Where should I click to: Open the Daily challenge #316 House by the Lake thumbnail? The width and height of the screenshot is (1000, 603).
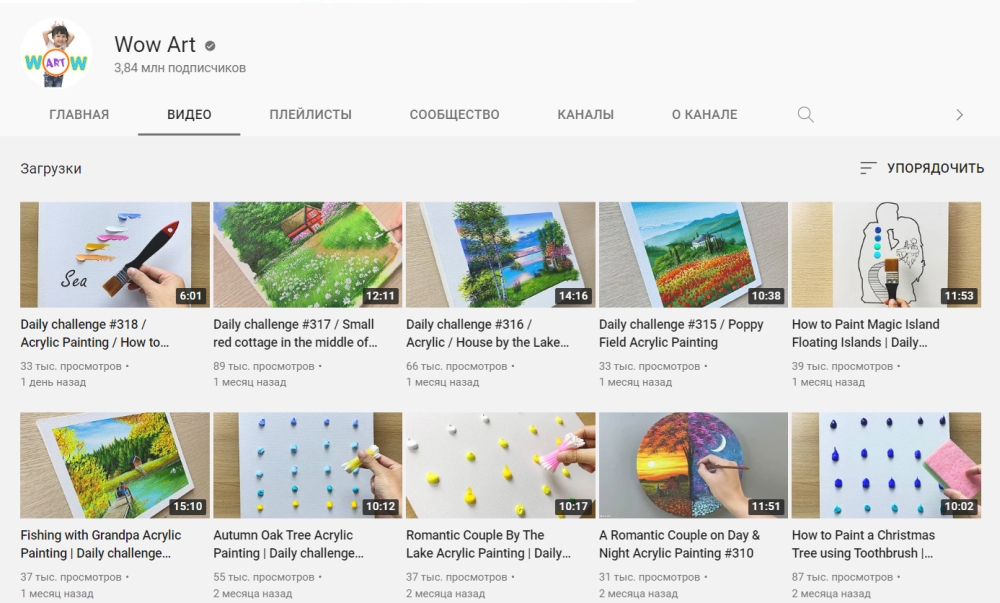tap(501, 255)
